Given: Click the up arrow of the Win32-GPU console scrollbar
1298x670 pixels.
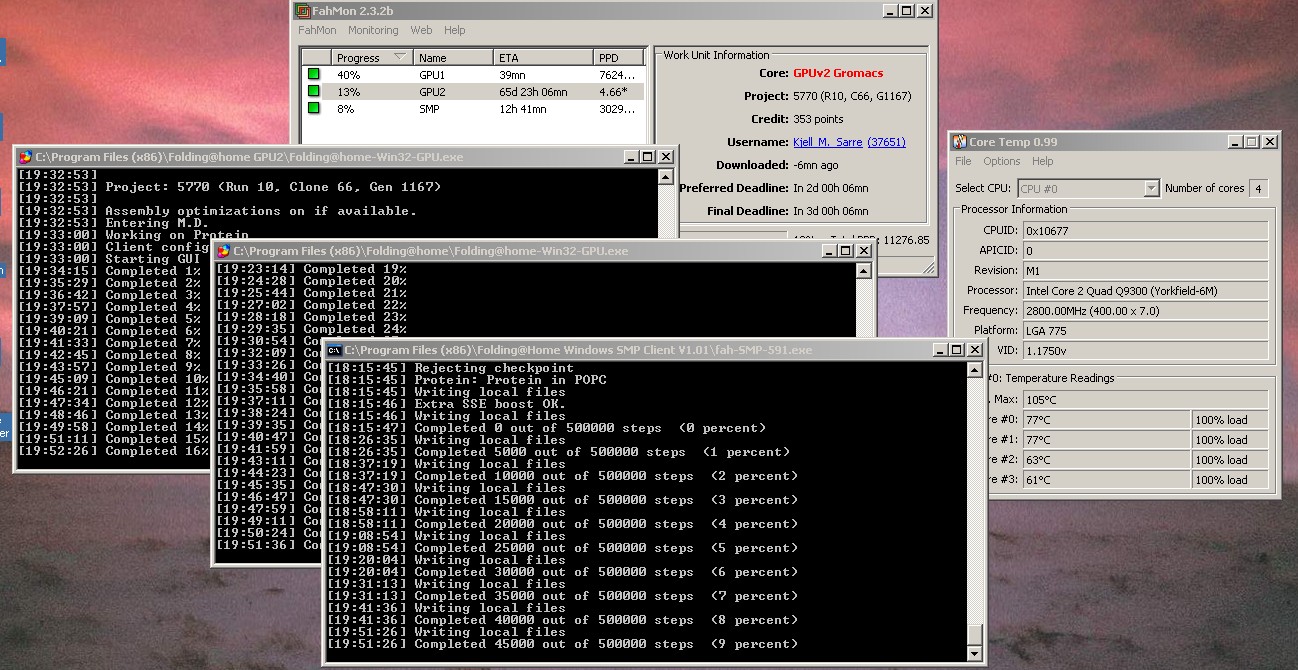Looking at the screenshot, I should tap(864, 271).
